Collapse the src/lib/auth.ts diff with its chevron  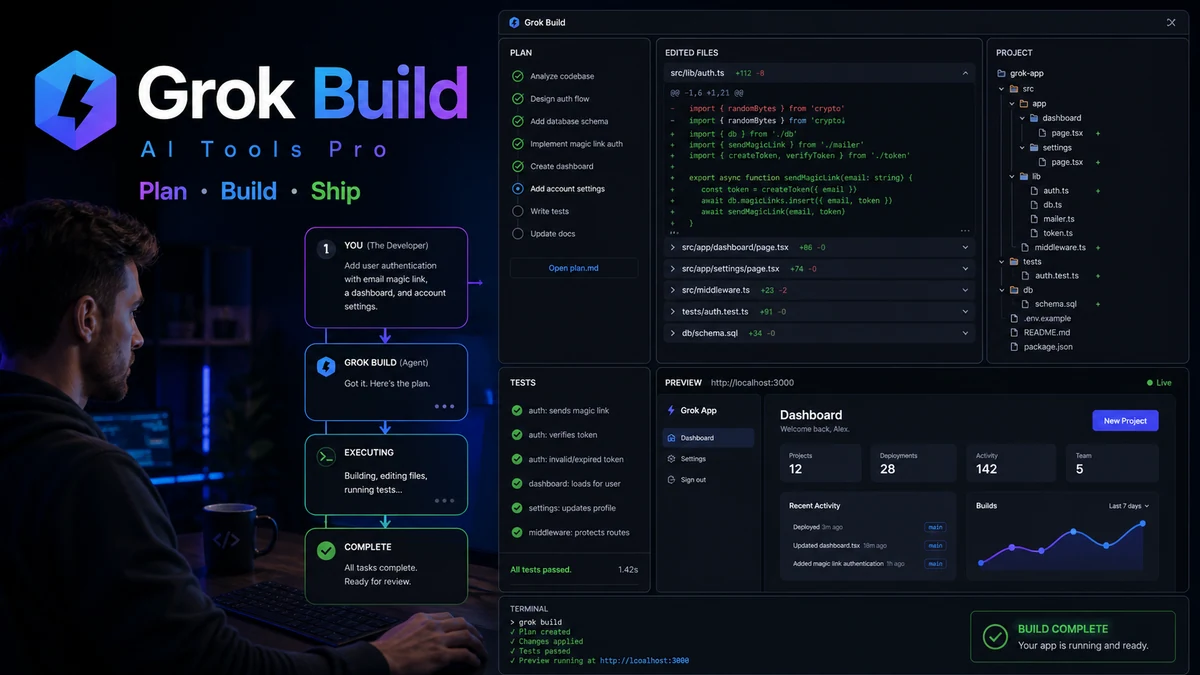pyautogui.click(x=965, y=73)
